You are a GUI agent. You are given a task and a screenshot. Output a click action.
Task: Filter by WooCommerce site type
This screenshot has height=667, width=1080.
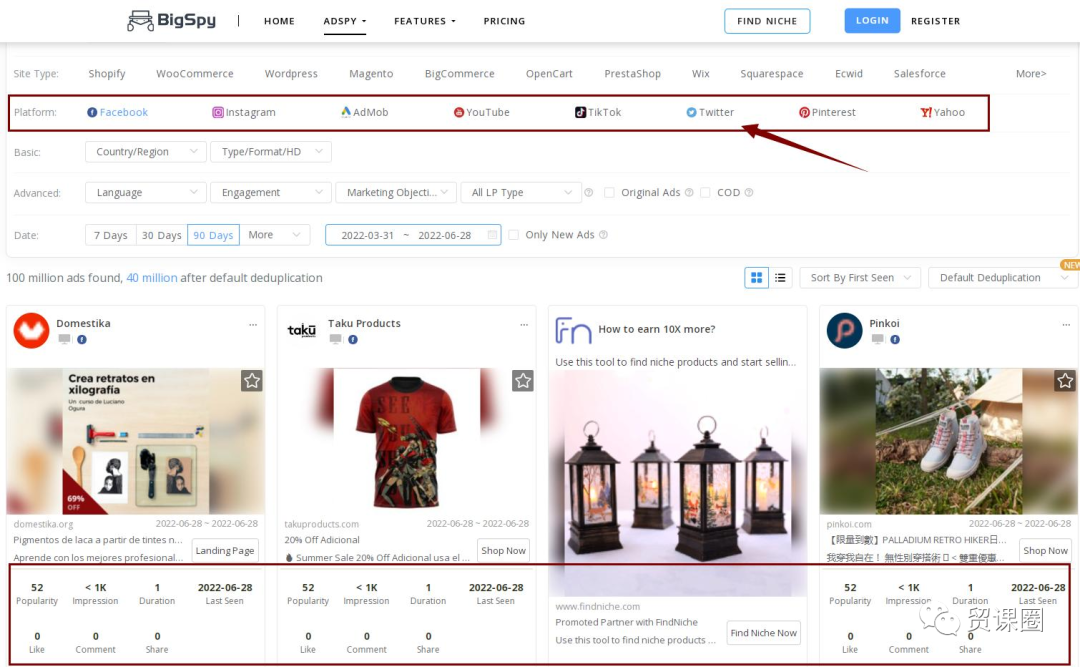click(x=195, y=74)
